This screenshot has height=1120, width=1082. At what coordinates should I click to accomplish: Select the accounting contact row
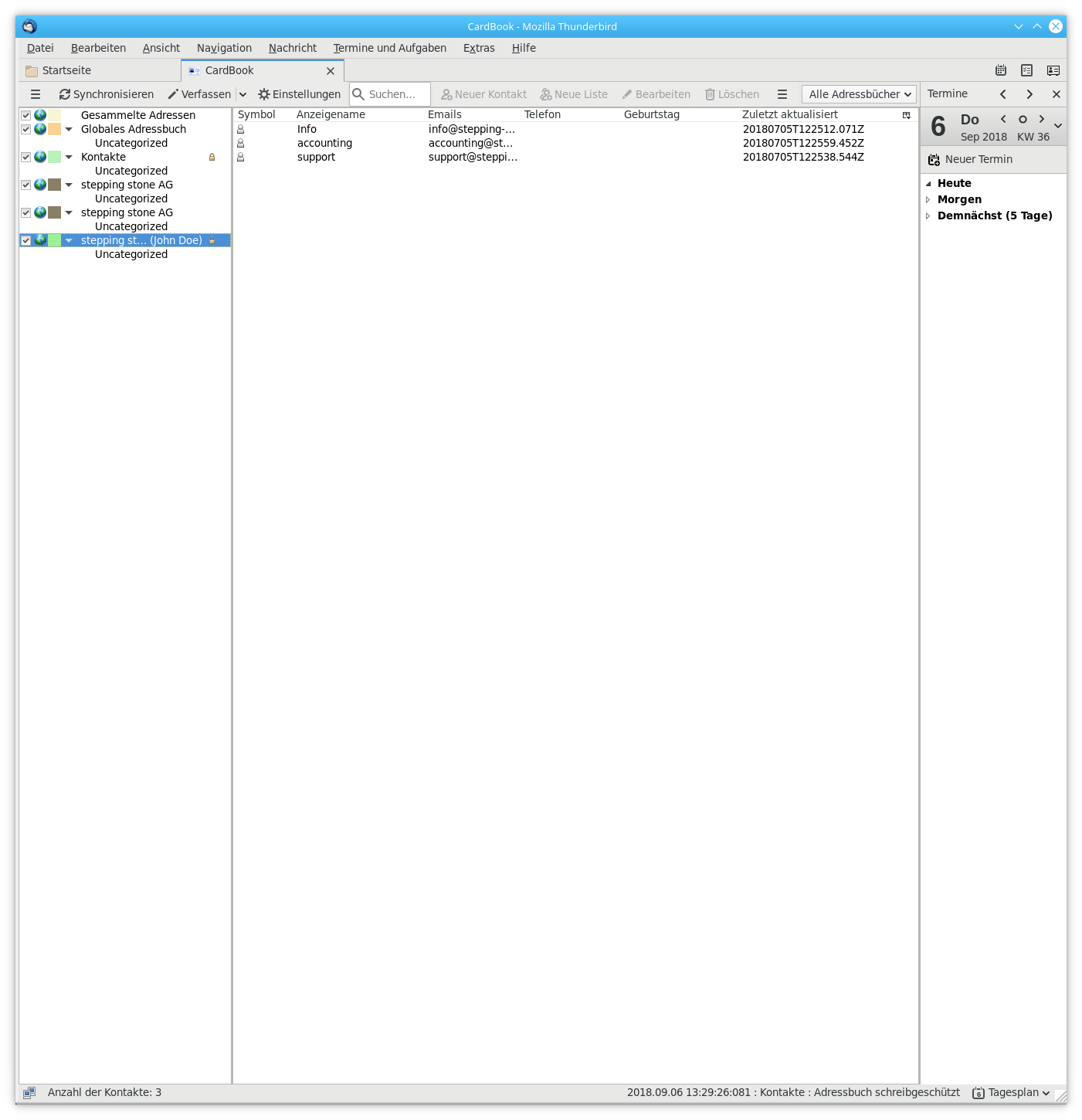pyautogui.click(x=324, y=143)
